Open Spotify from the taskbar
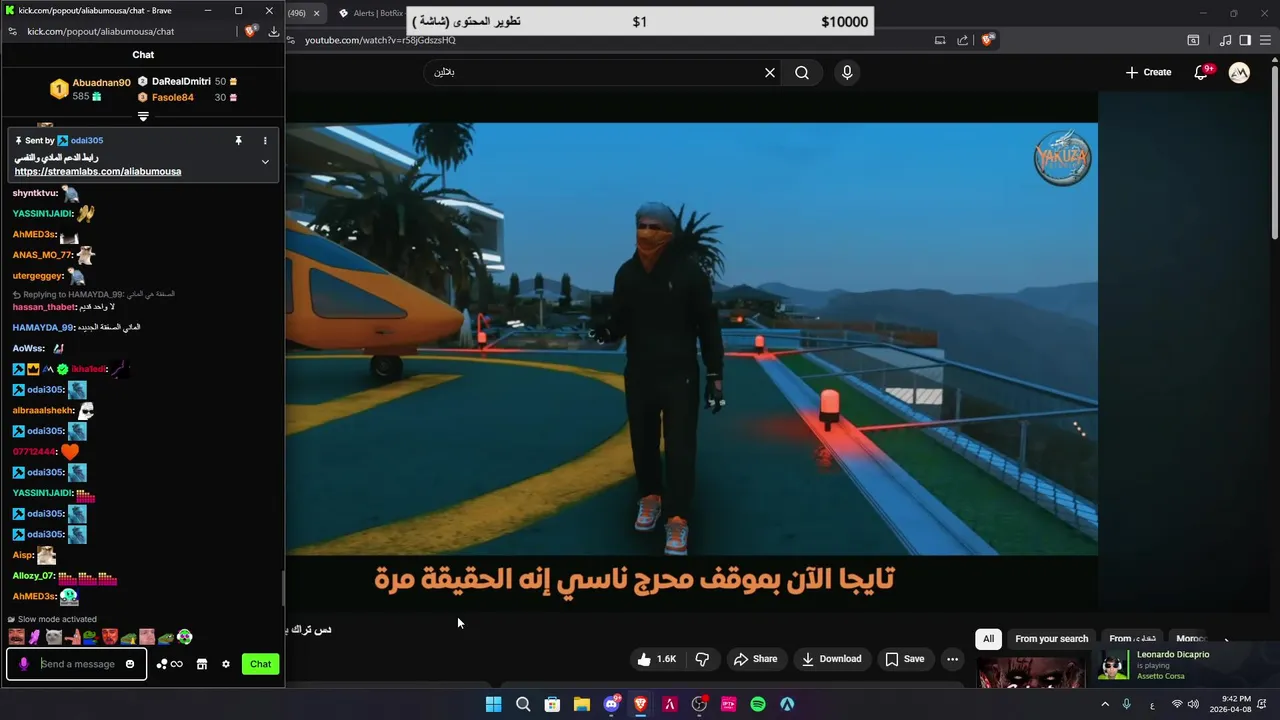 coord(758,704)
